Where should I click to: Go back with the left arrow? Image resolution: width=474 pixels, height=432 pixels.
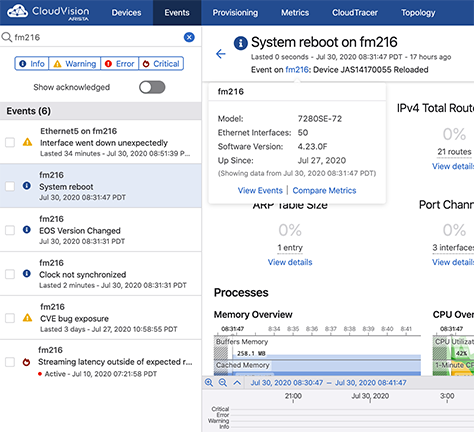(x=221, y=54)
